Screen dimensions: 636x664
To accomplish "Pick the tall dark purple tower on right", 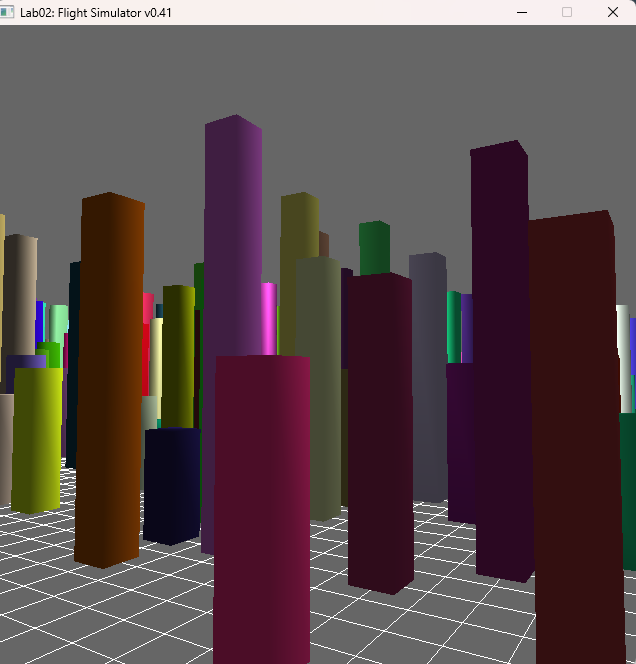I will (x=499, y=300).
